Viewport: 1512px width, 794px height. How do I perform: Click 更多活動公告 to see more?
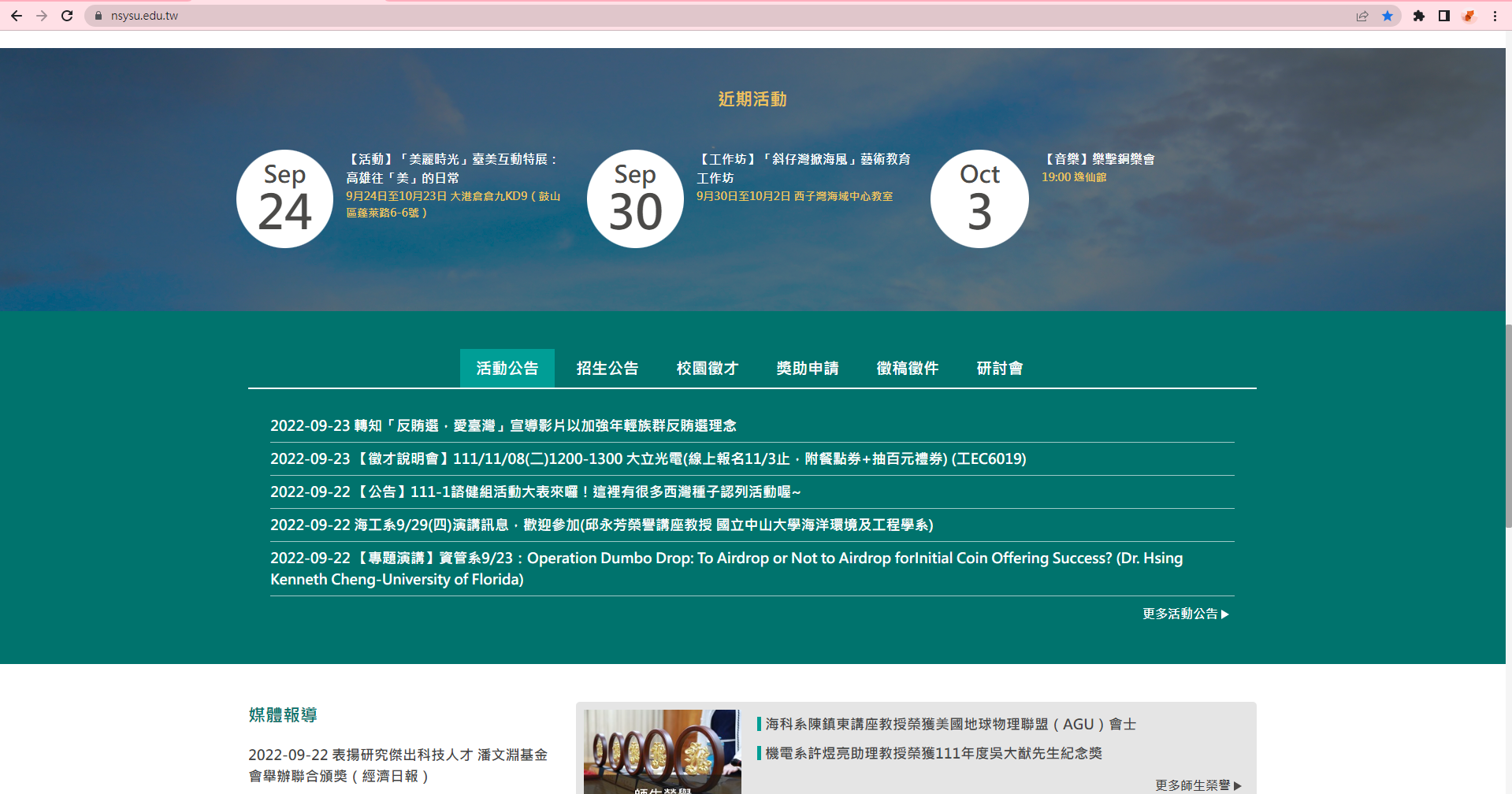click(1186, 614)
